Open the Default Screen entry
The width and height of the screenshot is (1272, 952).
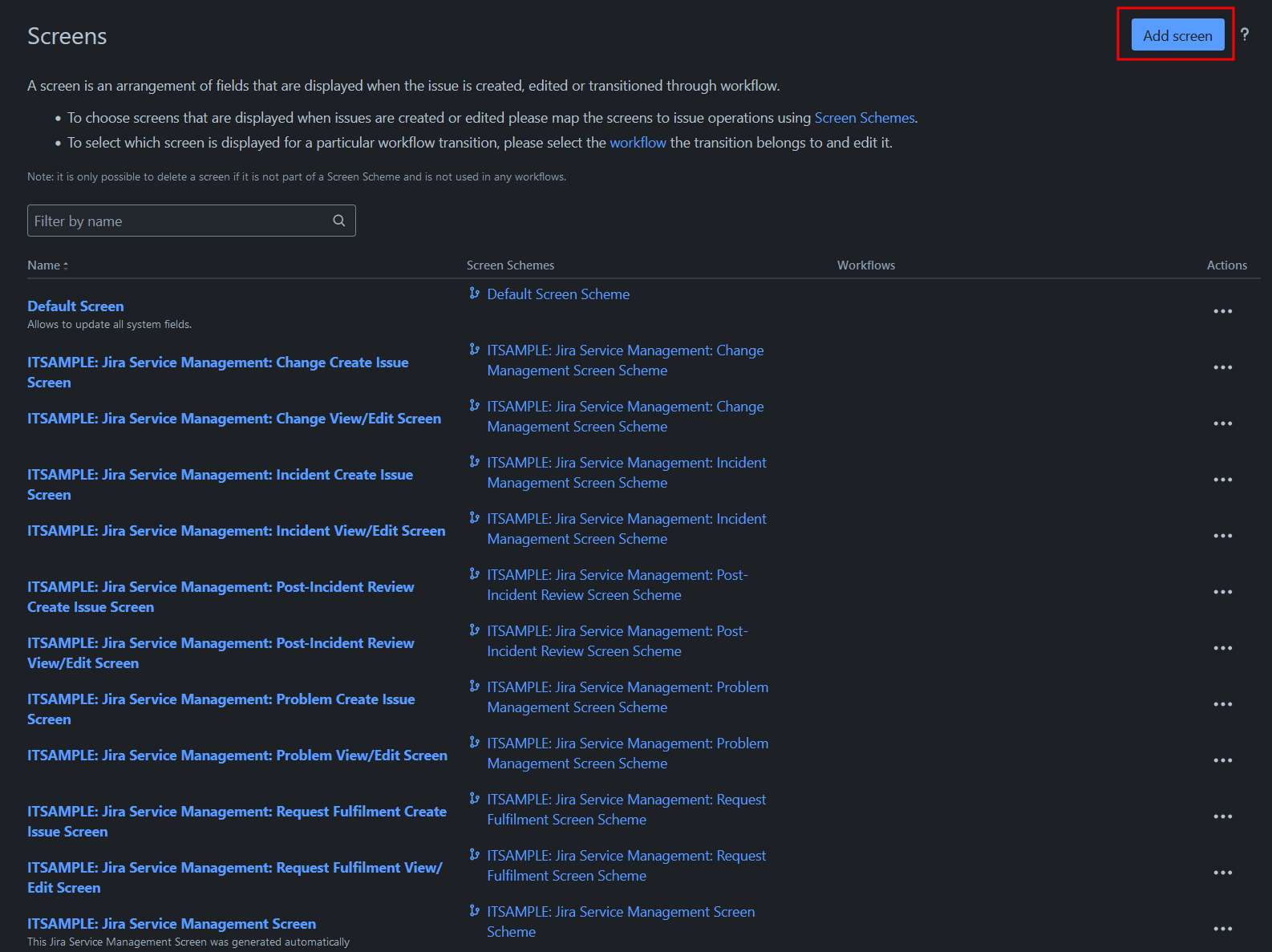tap(75, 306)
